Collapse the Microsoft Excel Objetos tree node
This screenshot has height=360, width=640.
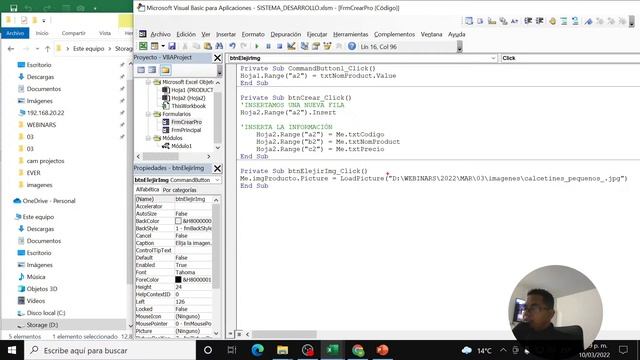click(x=148, y=82)
